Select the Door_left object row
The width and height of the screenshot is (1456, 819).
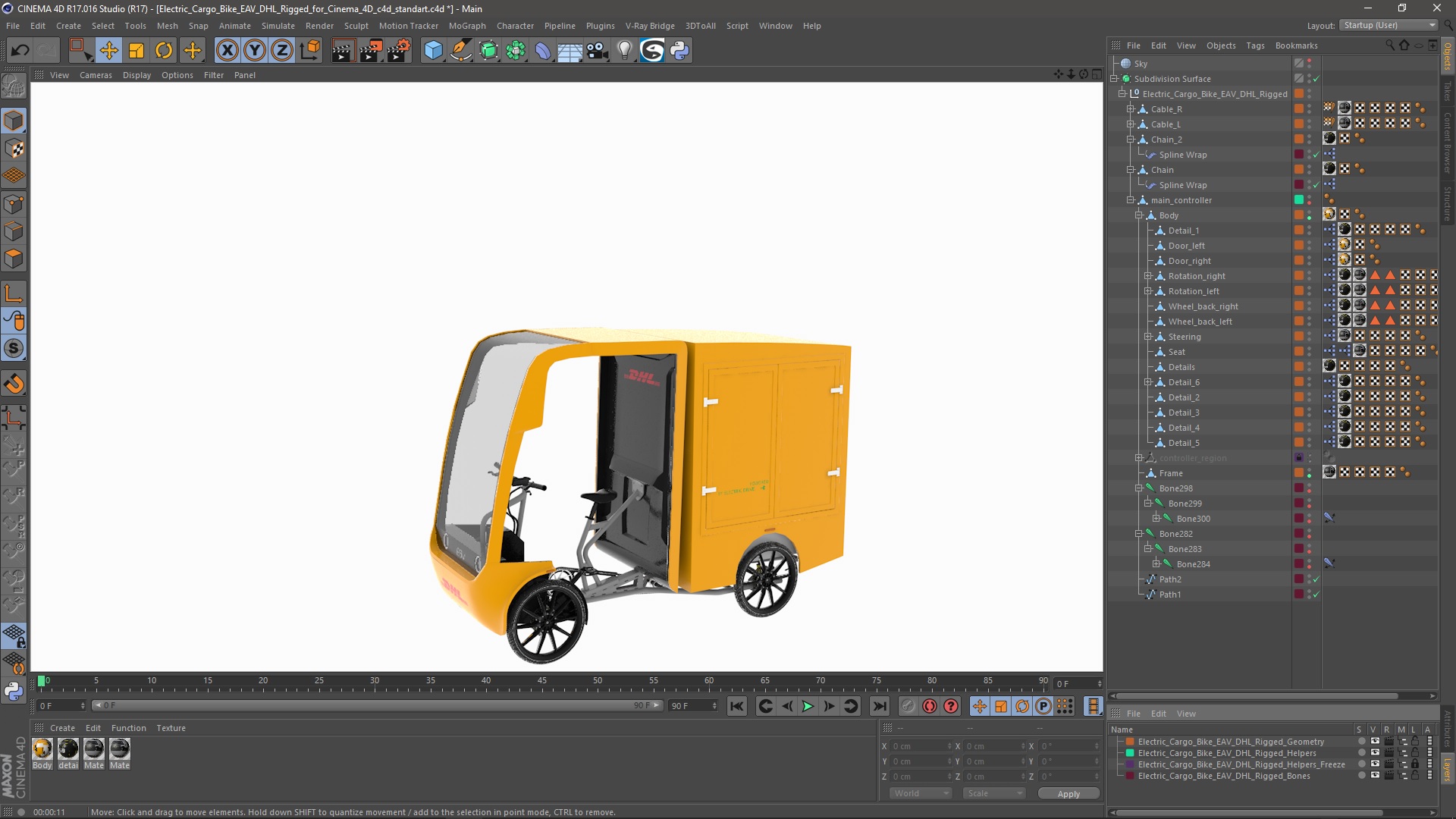coord(1186,246)
